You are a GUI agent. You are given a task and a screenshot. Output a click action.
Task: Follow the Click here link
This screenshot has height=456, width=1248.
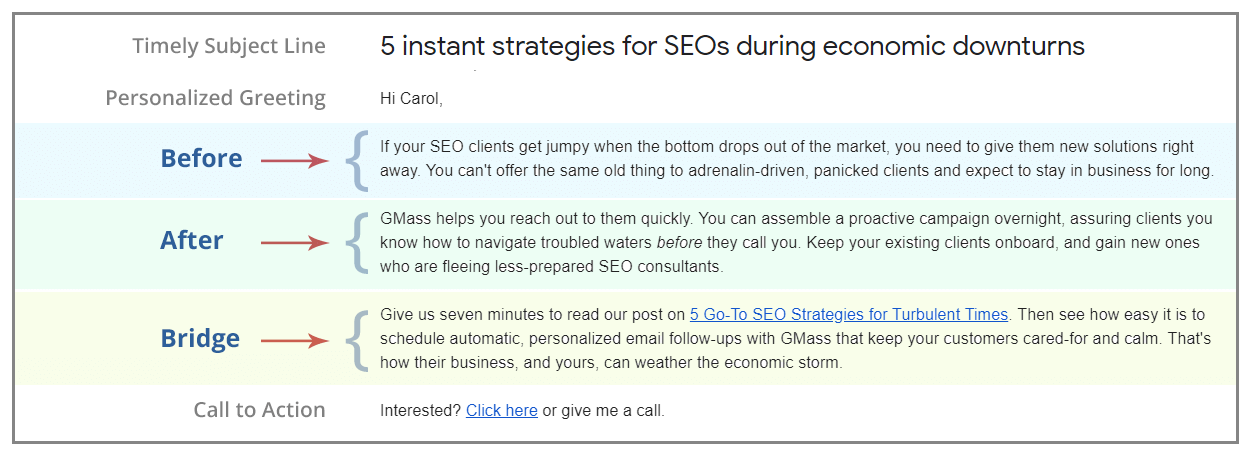(502, 411)
